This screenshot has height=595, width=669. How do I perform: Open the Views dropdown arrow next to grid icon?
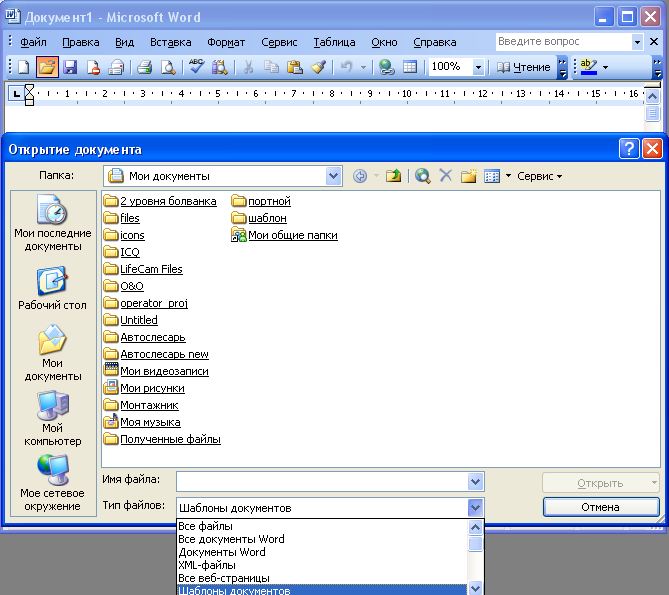click(508, 176)
